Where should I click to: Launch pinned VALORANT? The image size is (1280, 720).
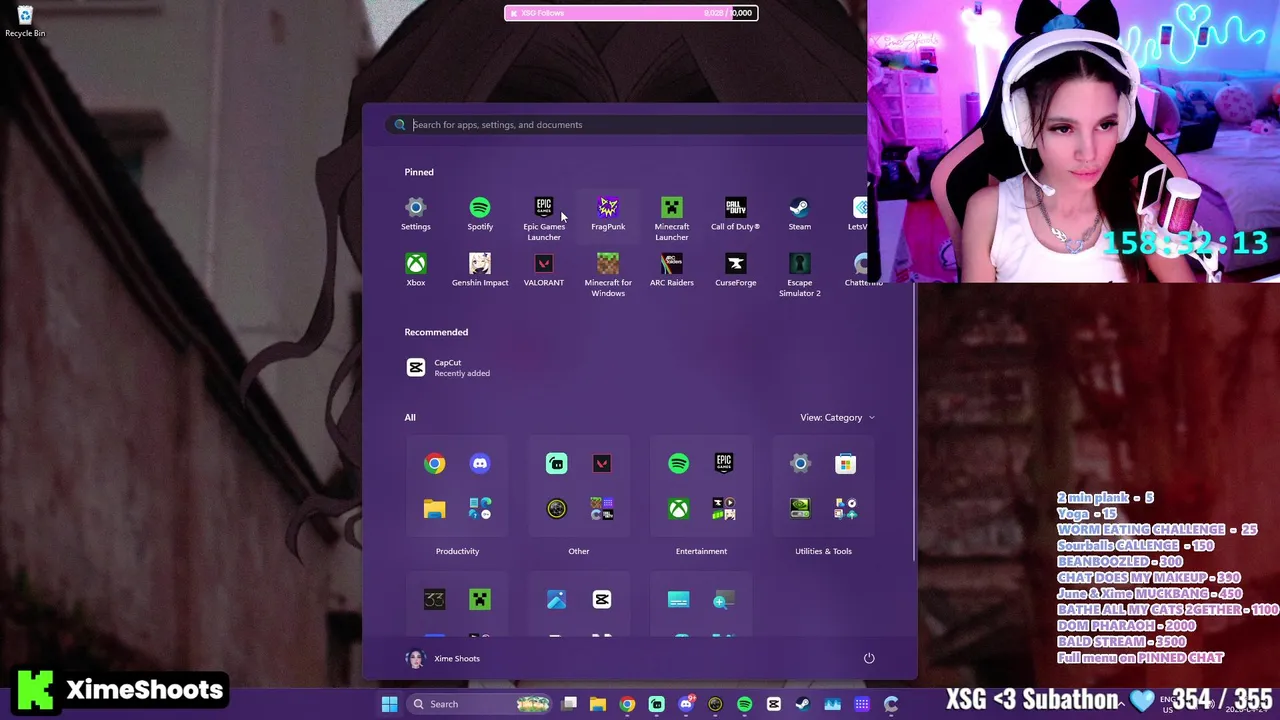pos(544,270)
